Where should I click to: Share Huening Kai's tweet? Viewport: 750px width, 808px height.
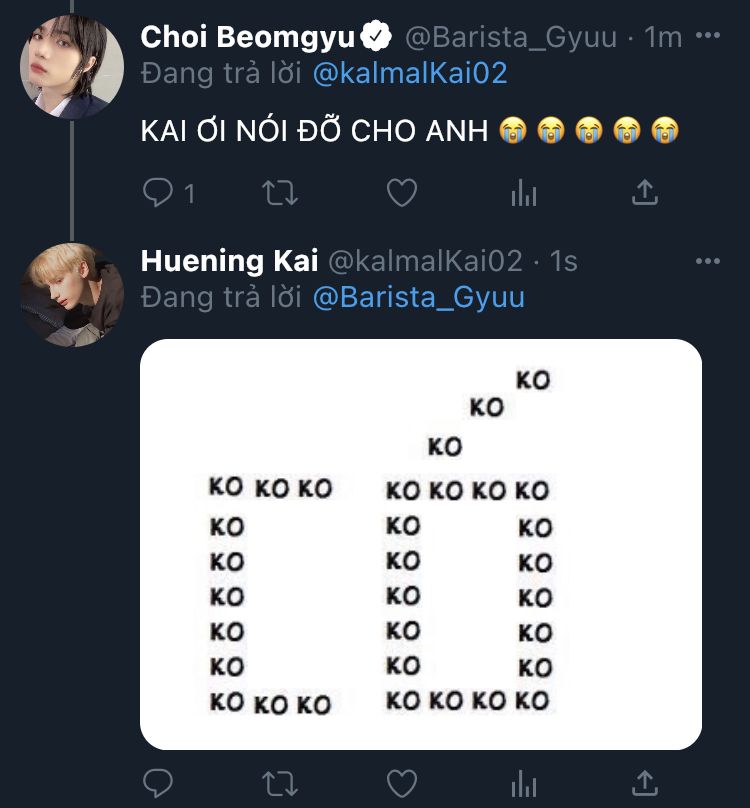click(645, 782)
